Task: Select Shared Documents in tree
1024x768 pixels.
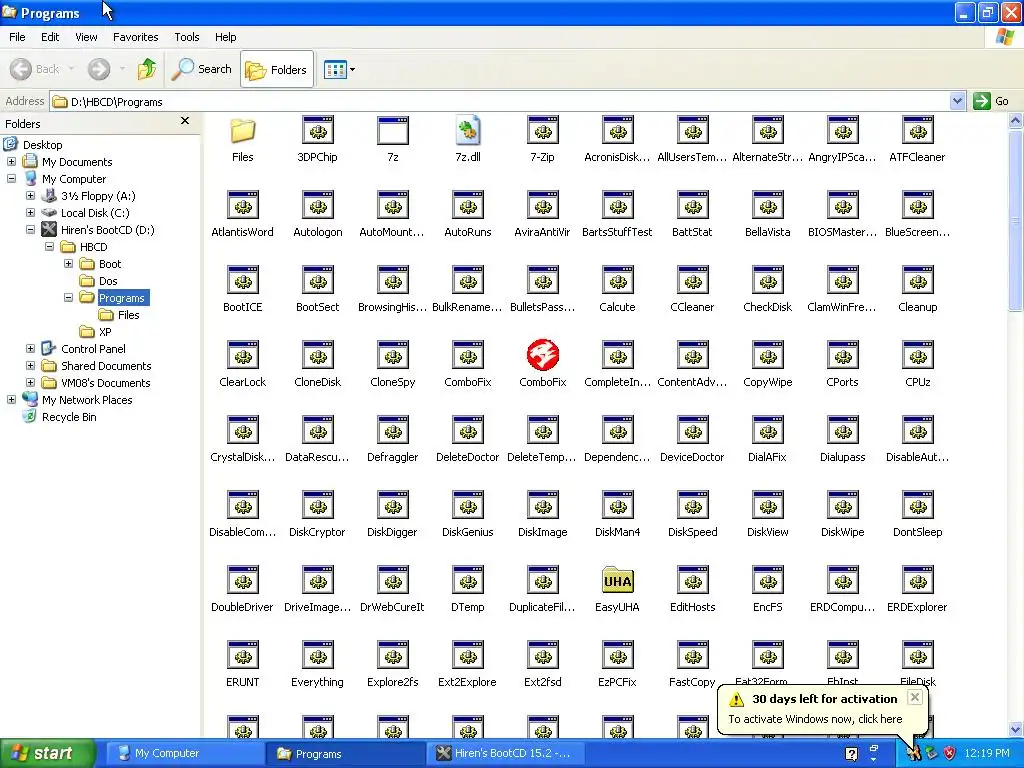Action: coord(106,366)
